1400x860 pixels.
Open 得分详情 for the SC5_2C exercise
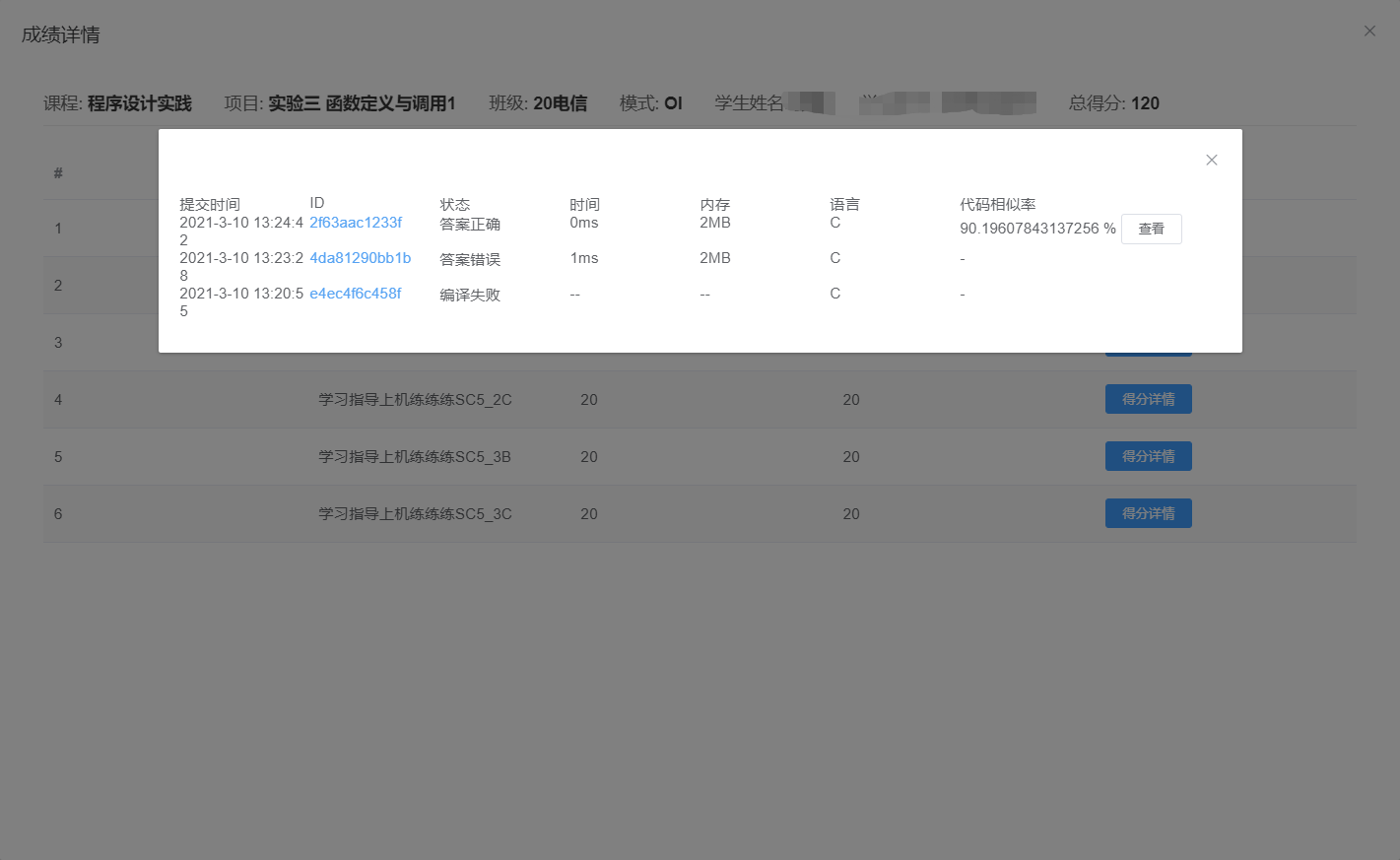1148,399
